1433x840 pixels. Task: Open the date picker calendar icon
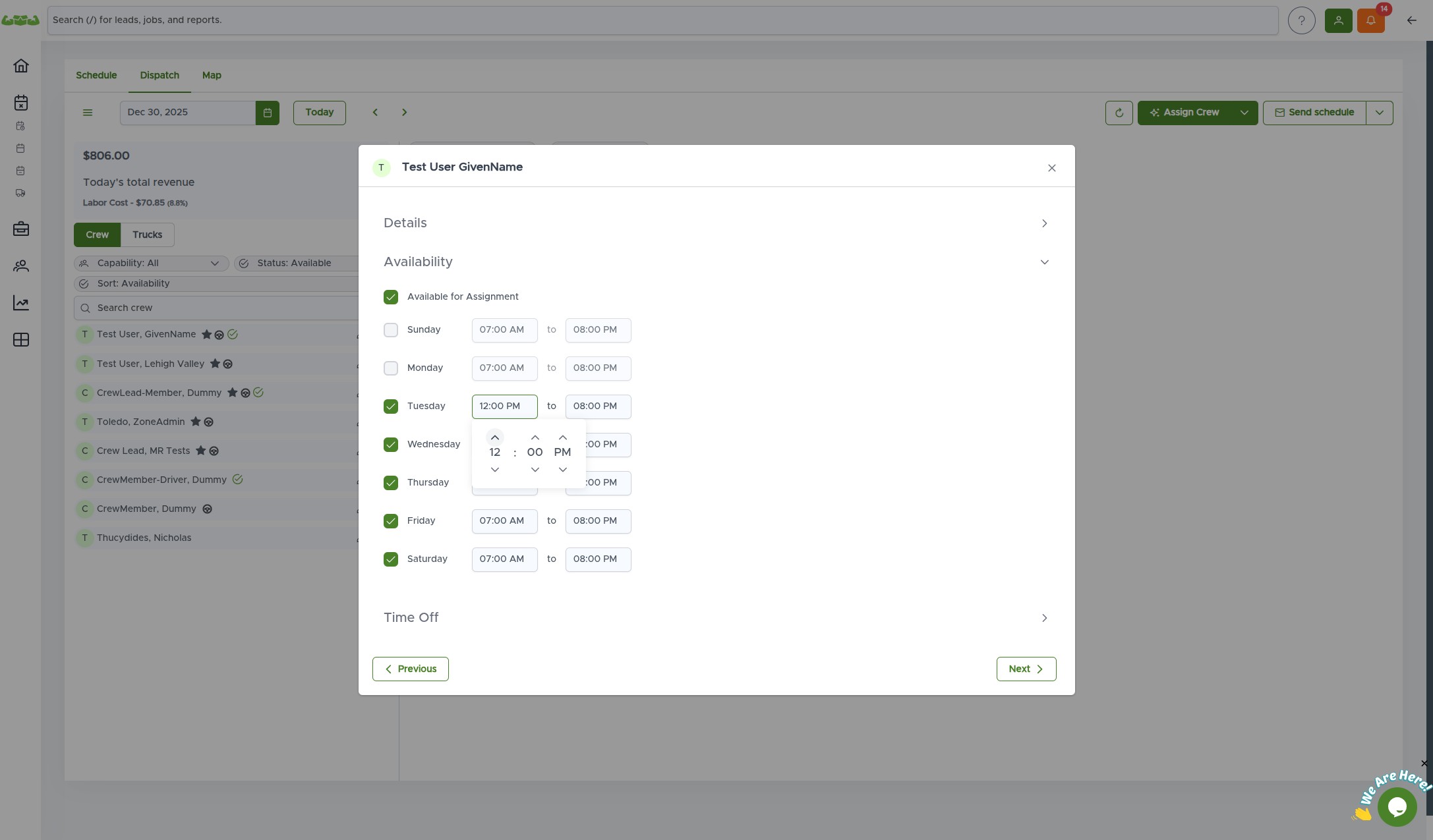268,113
